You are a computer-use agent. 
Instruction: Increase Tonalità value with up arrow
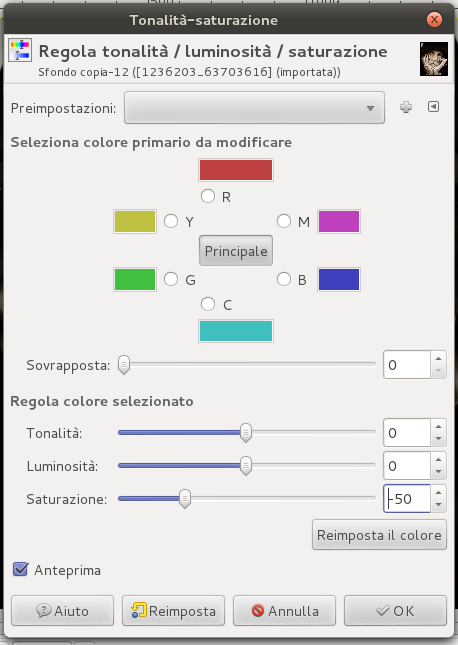(x=439, y=427)
